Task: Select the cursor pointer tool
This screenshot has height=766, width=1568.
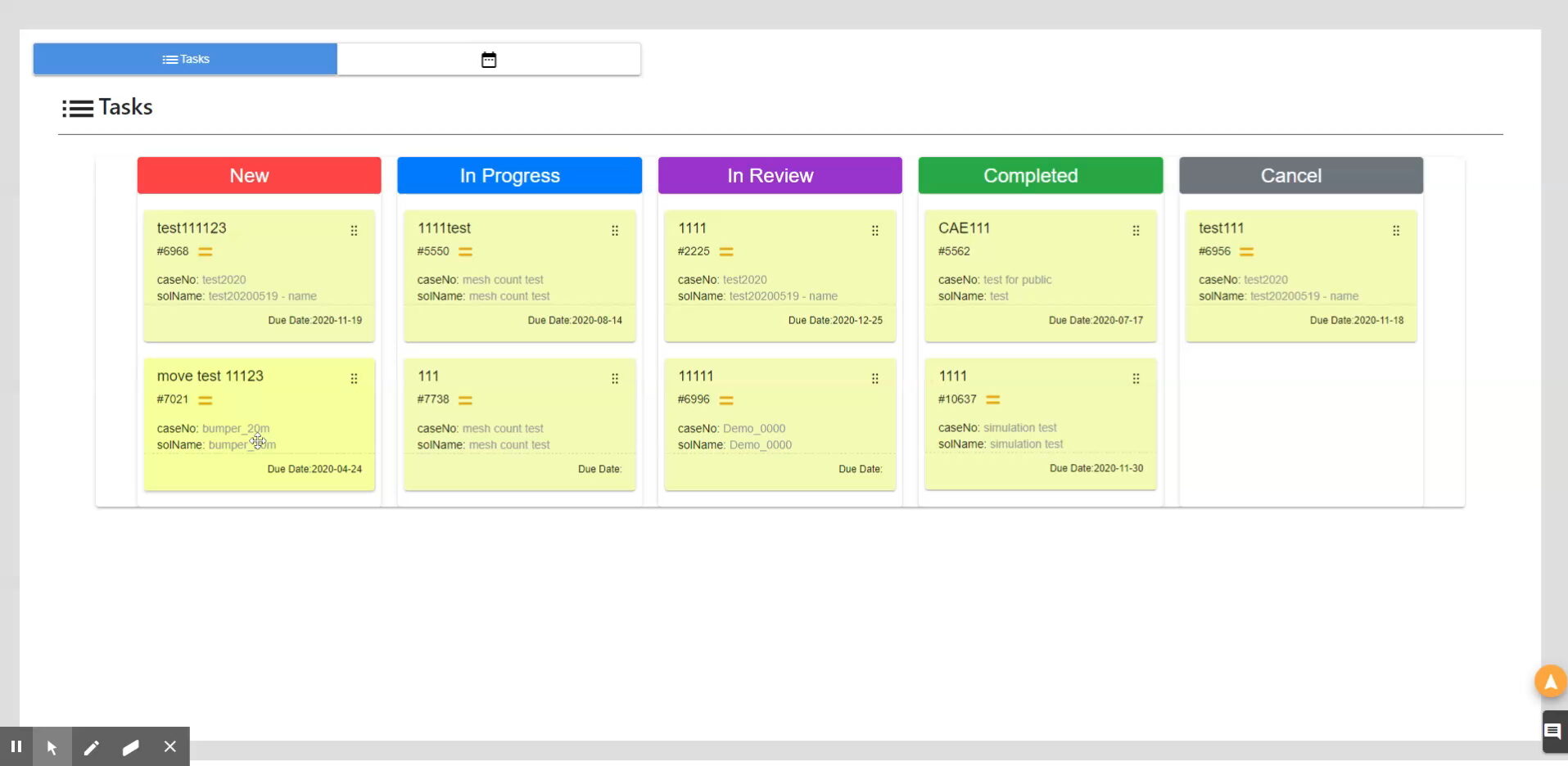Action: click(52, 746)
